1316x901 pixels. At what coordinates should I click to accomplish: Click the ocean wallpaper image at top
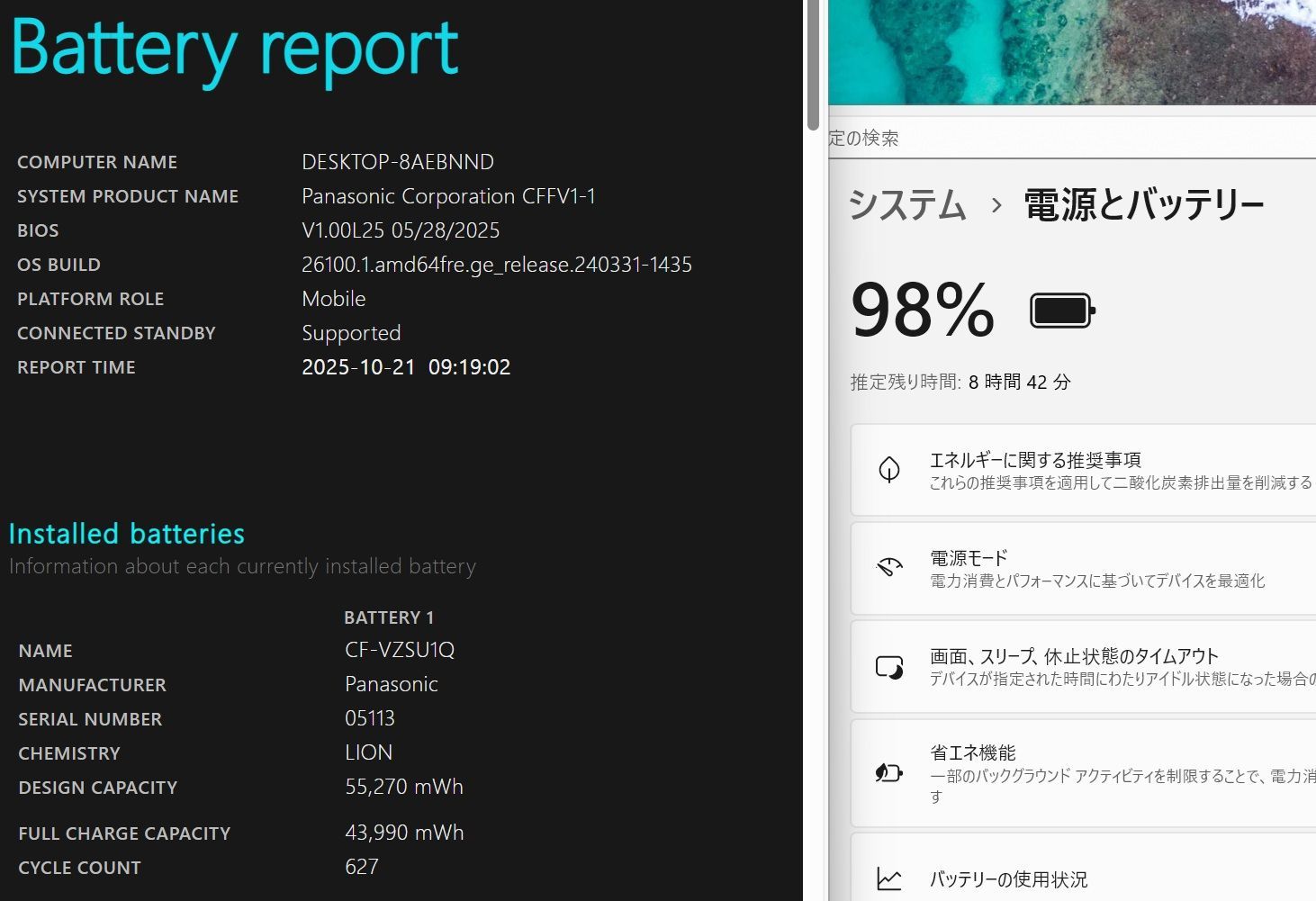pos(1071,51)
